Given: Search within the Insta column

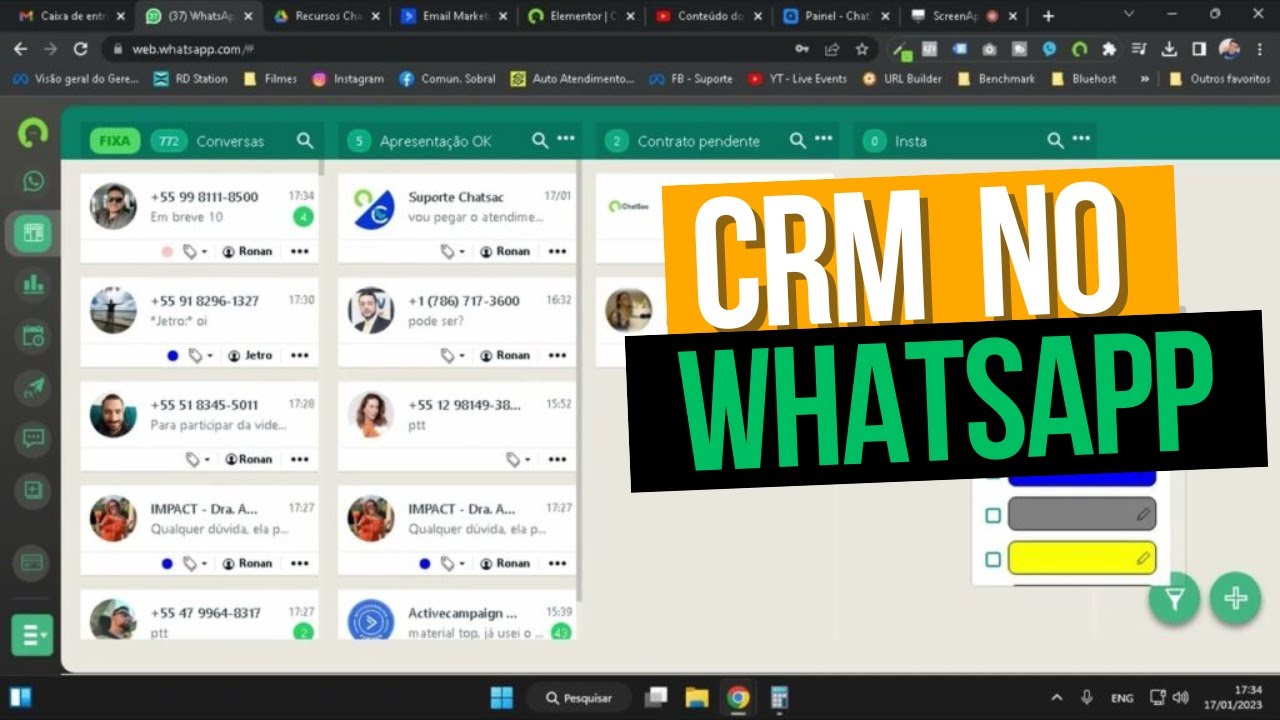Looking at the screenshot, I should pyautogui.click(x=1055, y=141).
